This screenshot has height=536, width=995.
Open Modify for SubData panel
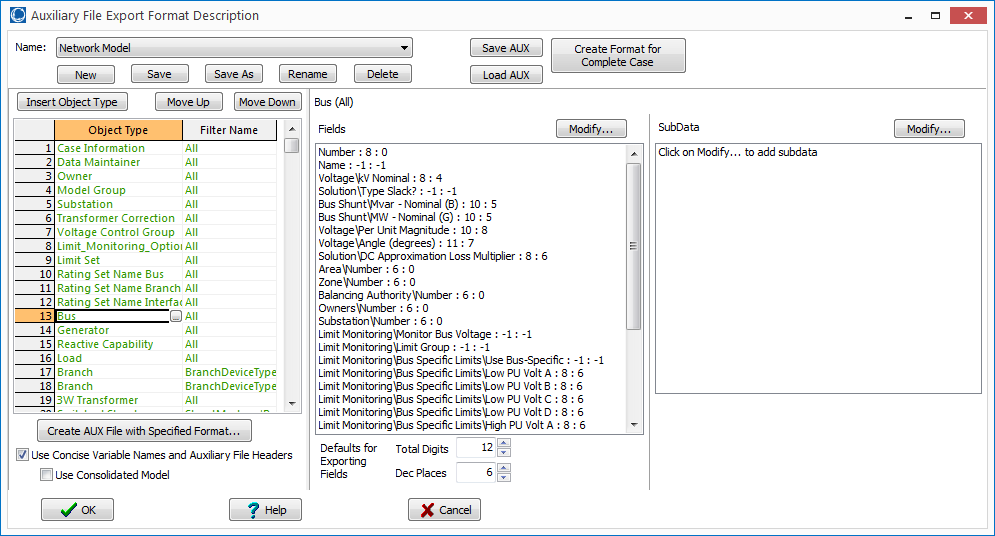[929, 129]
